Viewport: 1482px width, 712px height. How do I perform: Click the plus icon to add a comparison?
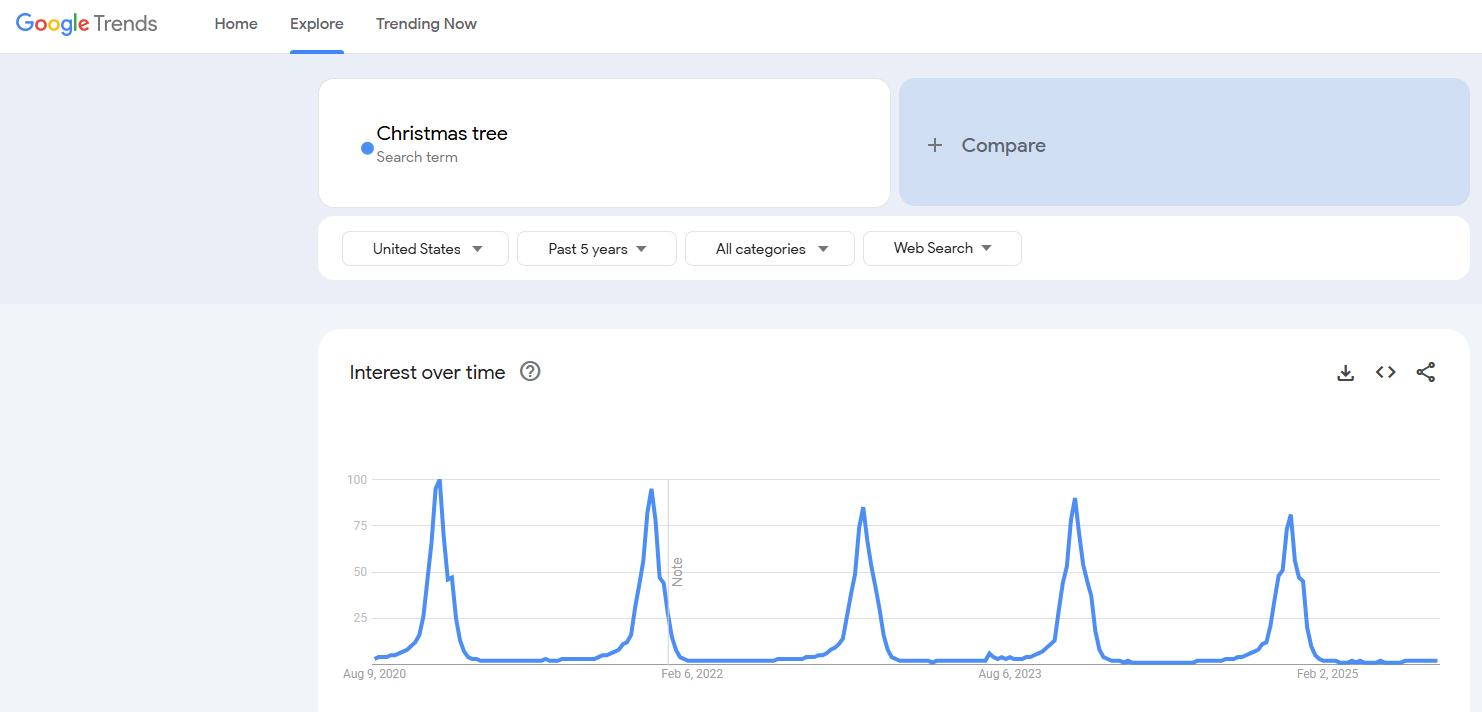935,144
